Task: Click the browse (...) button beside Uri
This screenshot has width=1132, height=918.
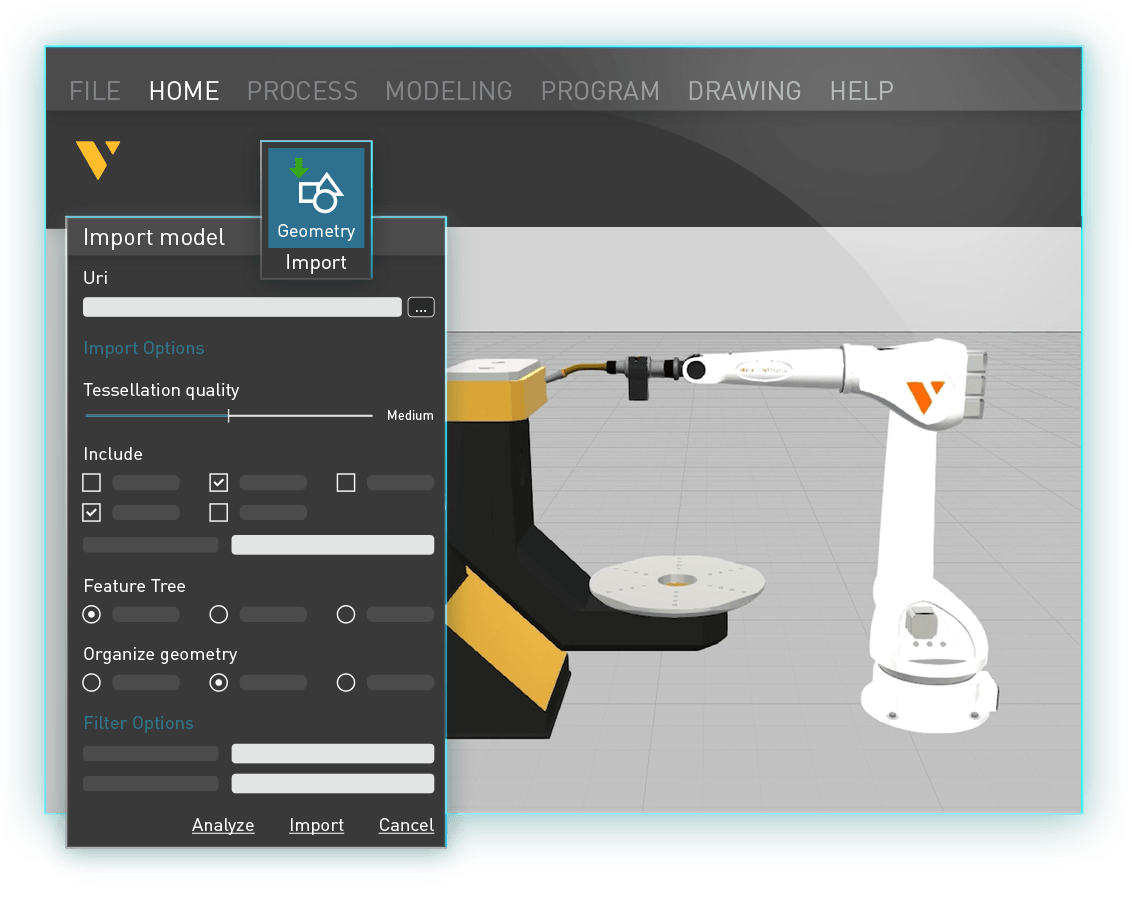Action: (x=421, y=307)
